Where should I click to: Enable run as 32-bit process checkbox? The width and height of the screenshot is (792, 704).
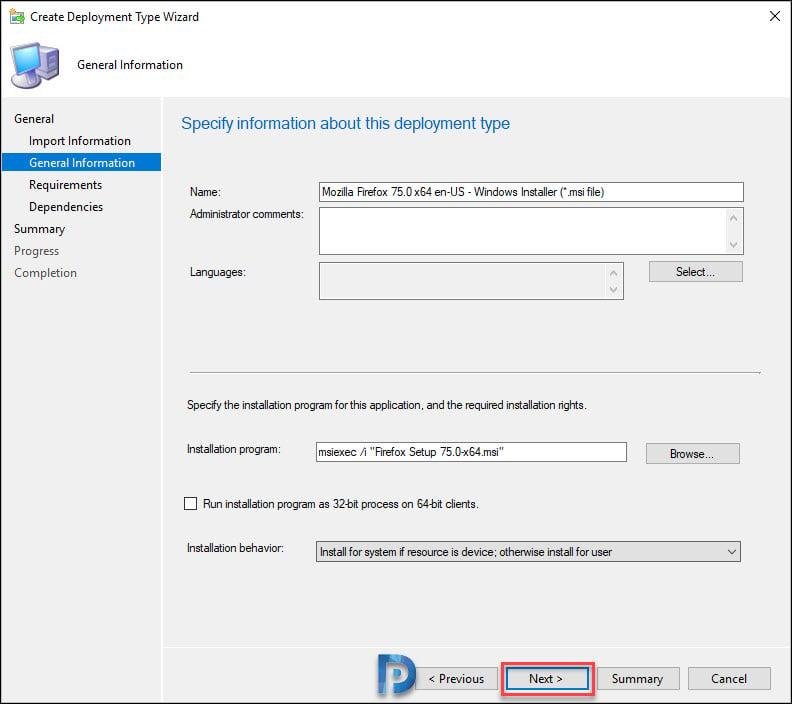coord(191,504)
